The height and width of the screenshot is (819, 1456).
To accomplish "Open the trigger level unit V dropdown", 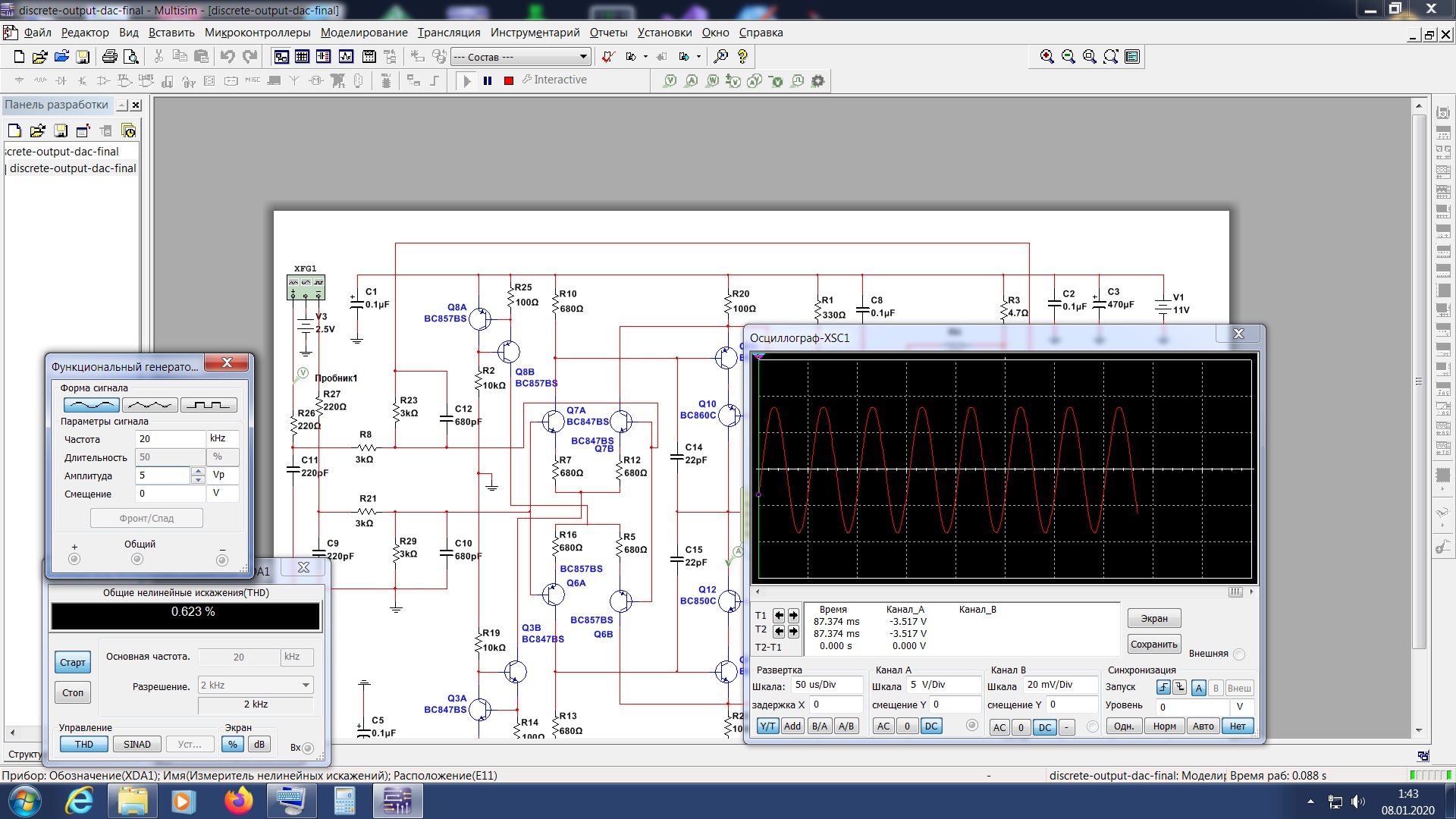I will (1241, 707).
